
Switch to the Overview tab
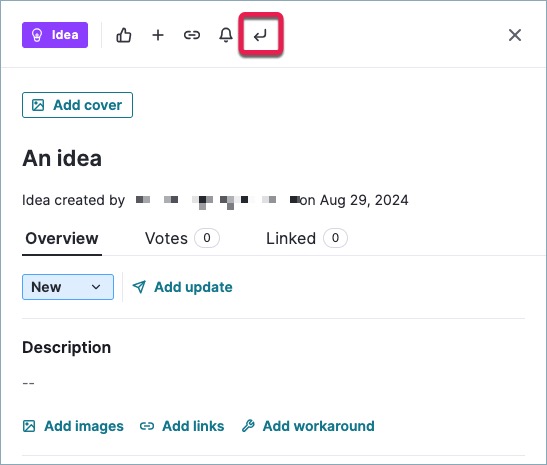point(62,239)
